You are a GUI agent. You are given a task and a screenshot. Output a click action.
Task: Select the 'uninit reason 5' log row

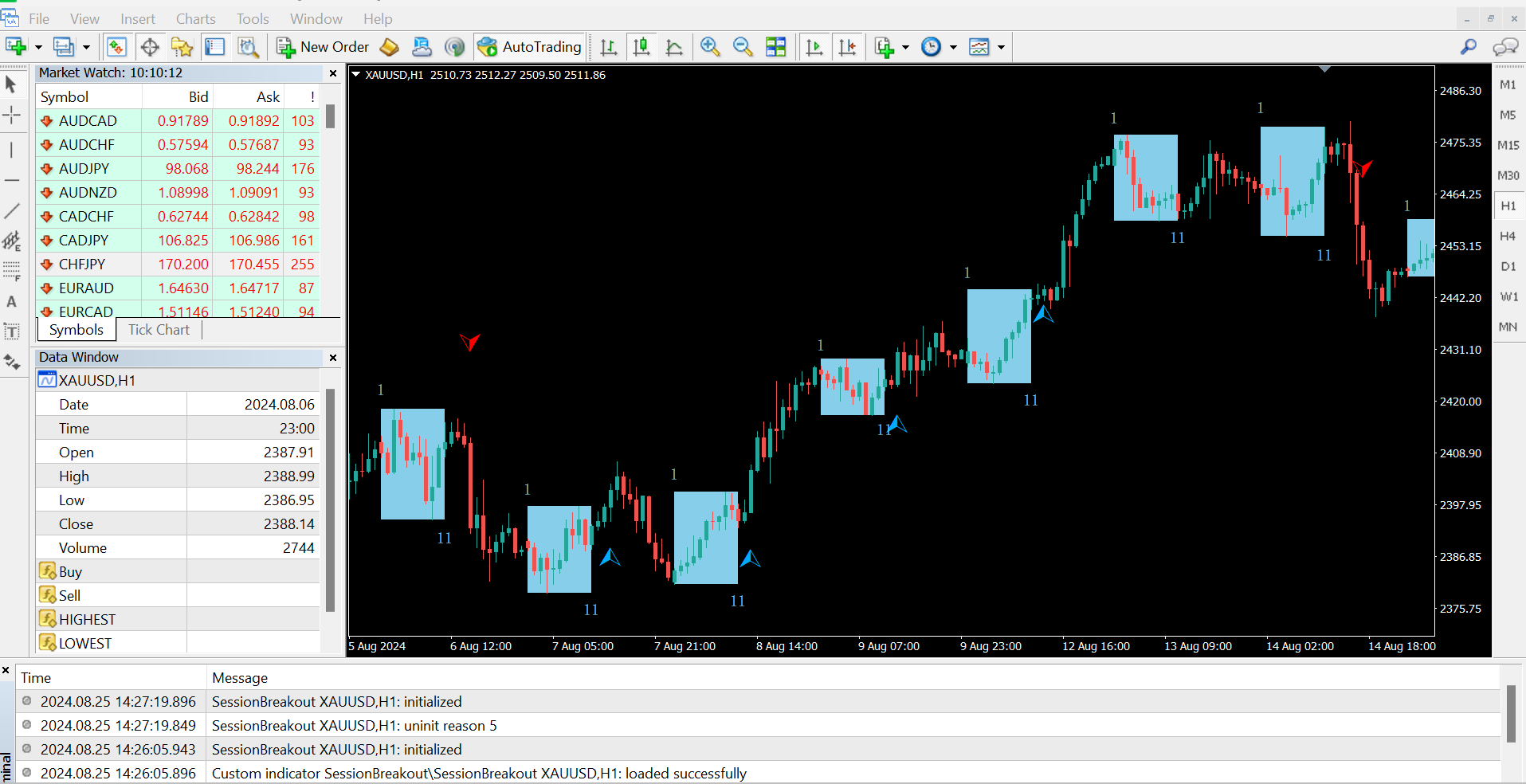coord(757,725)
